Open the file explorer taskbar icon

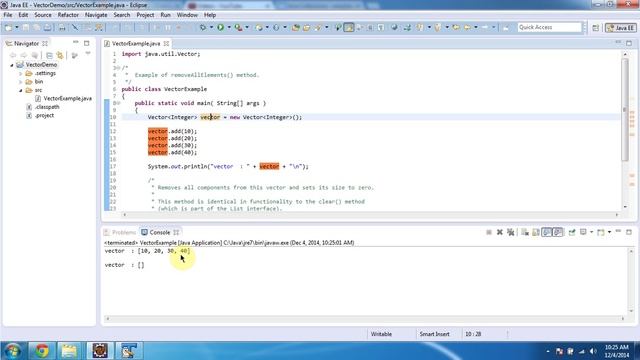coord(70,351)
